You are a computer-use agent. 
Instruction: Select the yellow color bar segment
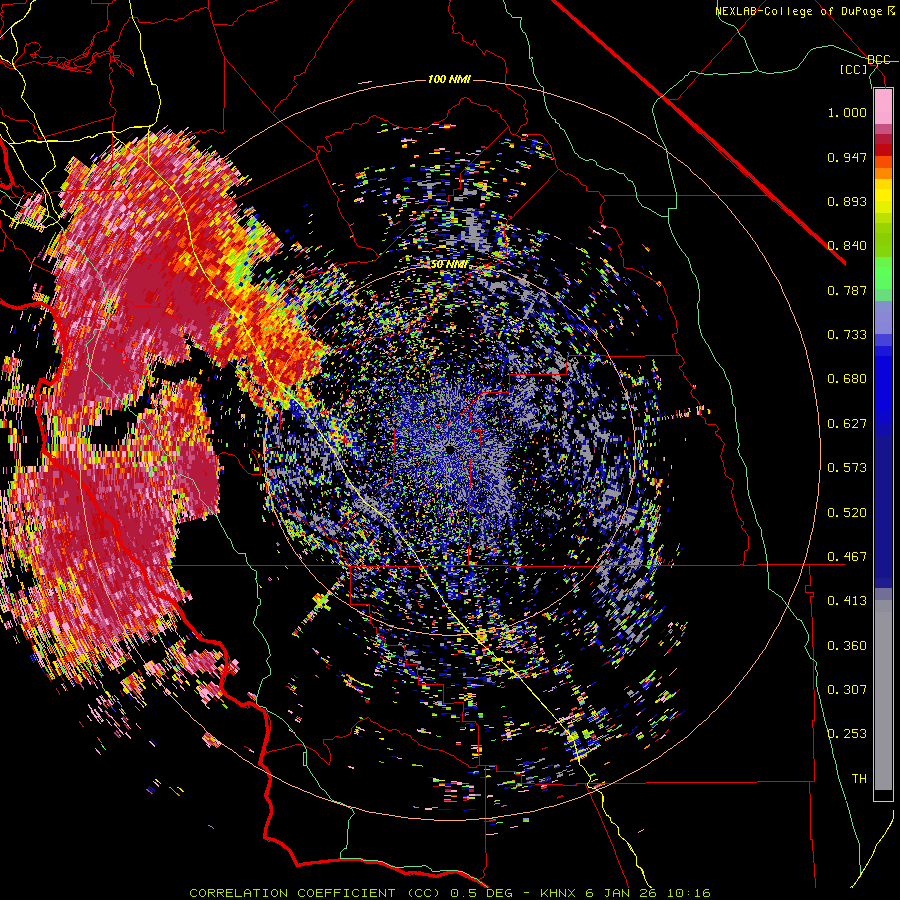(883, 196)
